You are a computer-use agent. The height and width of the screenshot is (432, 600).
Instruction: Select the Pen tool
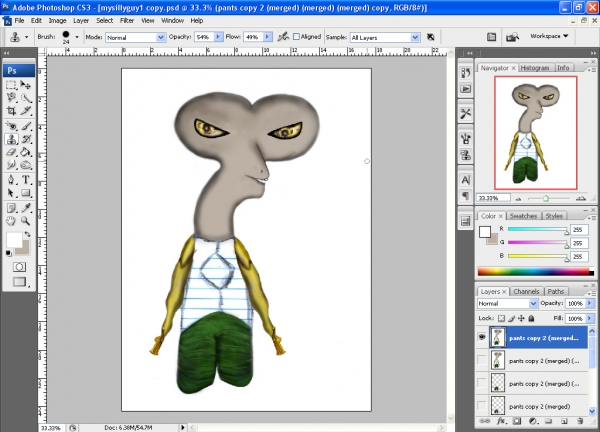coord(11,179)
